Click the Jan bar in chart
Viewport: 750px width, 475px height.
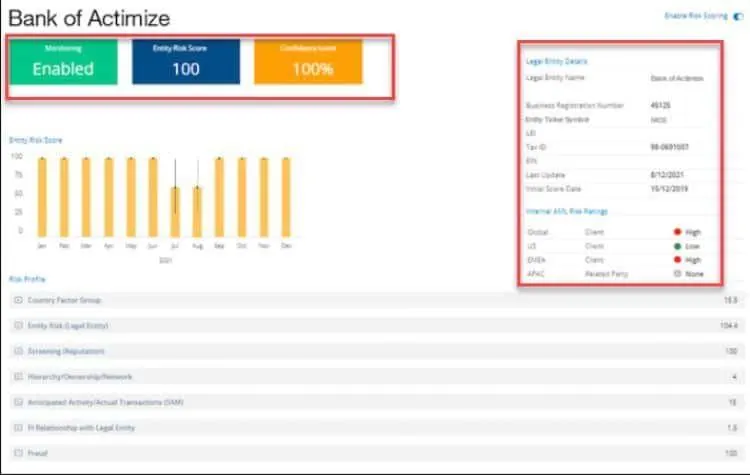point(42,197)
